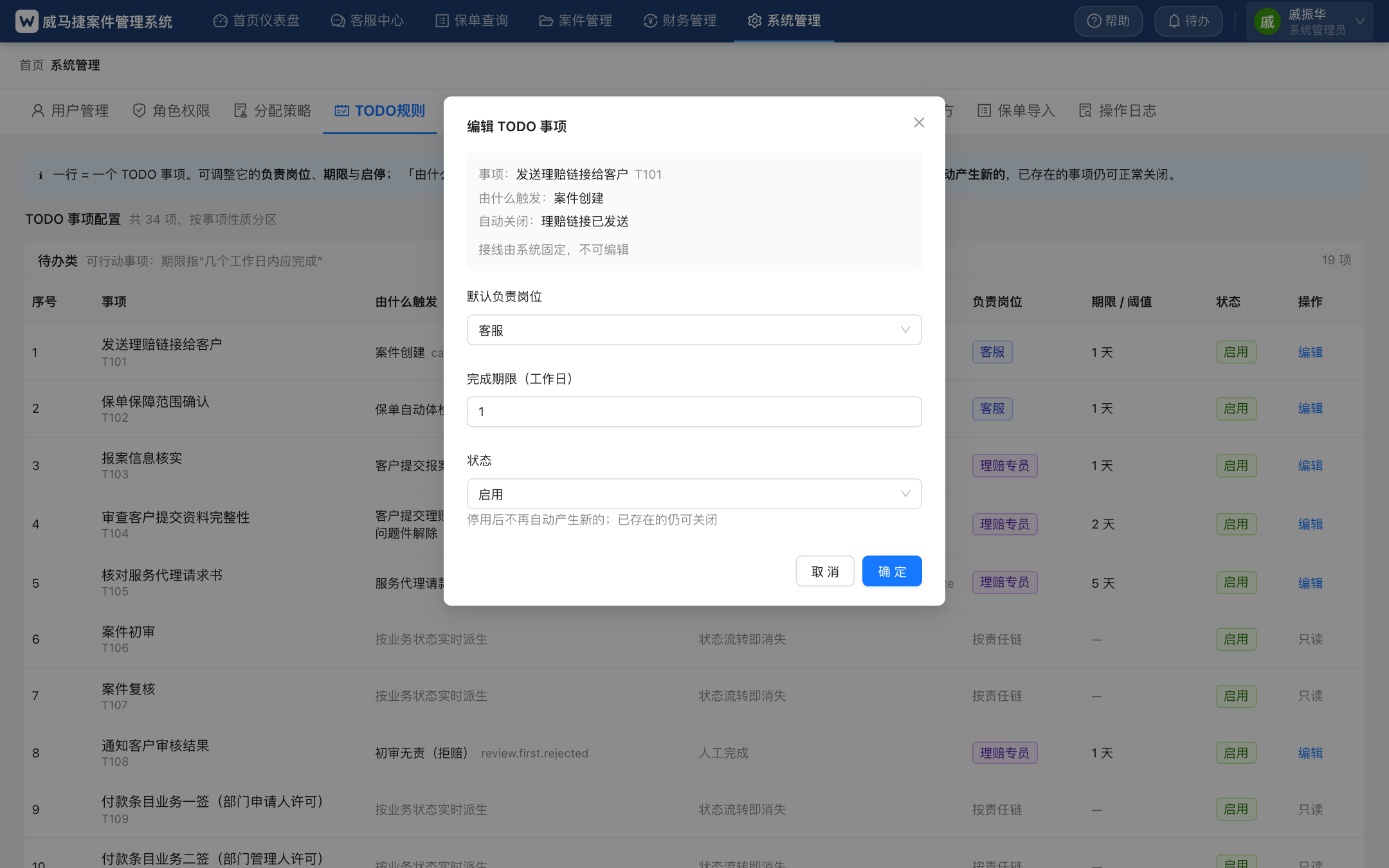Switch to 角色权限 tab
Image resolution: width=1389 pixels, height=868 pixels.
(171, 111)
